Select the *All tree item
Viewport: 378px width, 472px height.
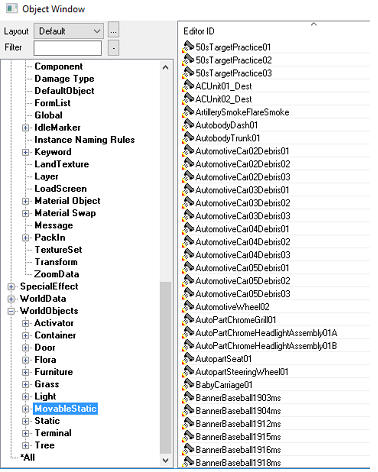click(x=27, y=457)
